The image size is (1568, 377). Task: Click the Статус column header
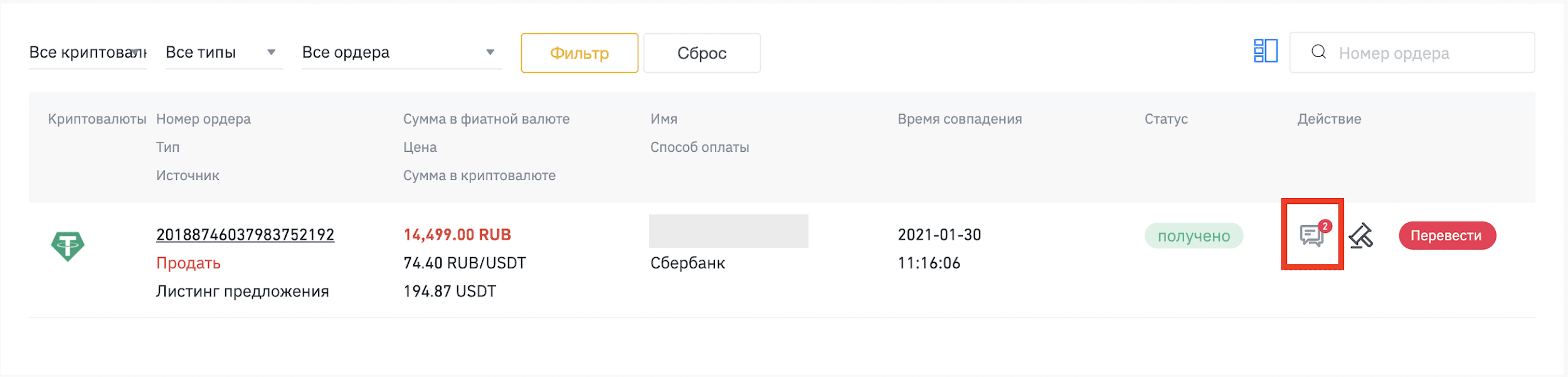(1166, 119)
